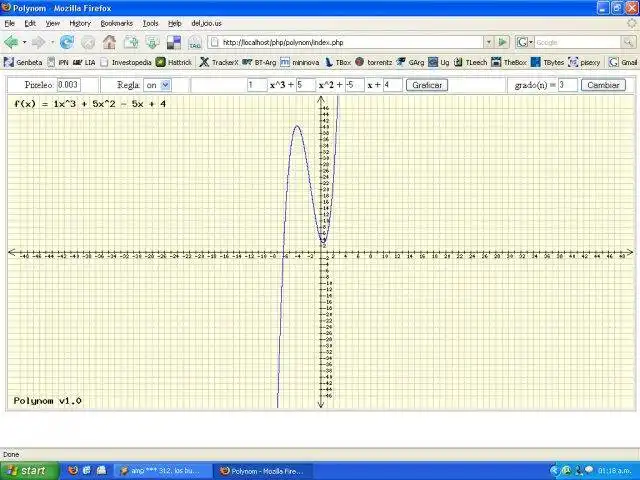Image resolution: width=640 pixels, height=480 pixels.
Task: Open the GArg bookmark
Action: point(411,62)
